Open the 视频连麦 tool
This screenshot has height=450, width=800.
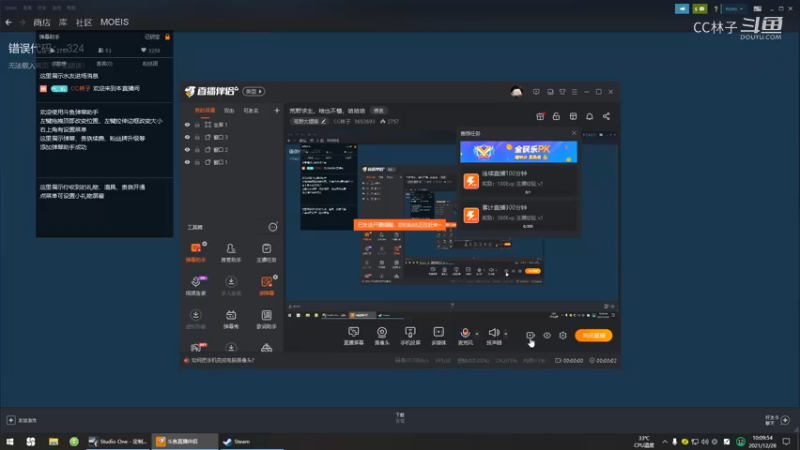click(x=195, y=286)
